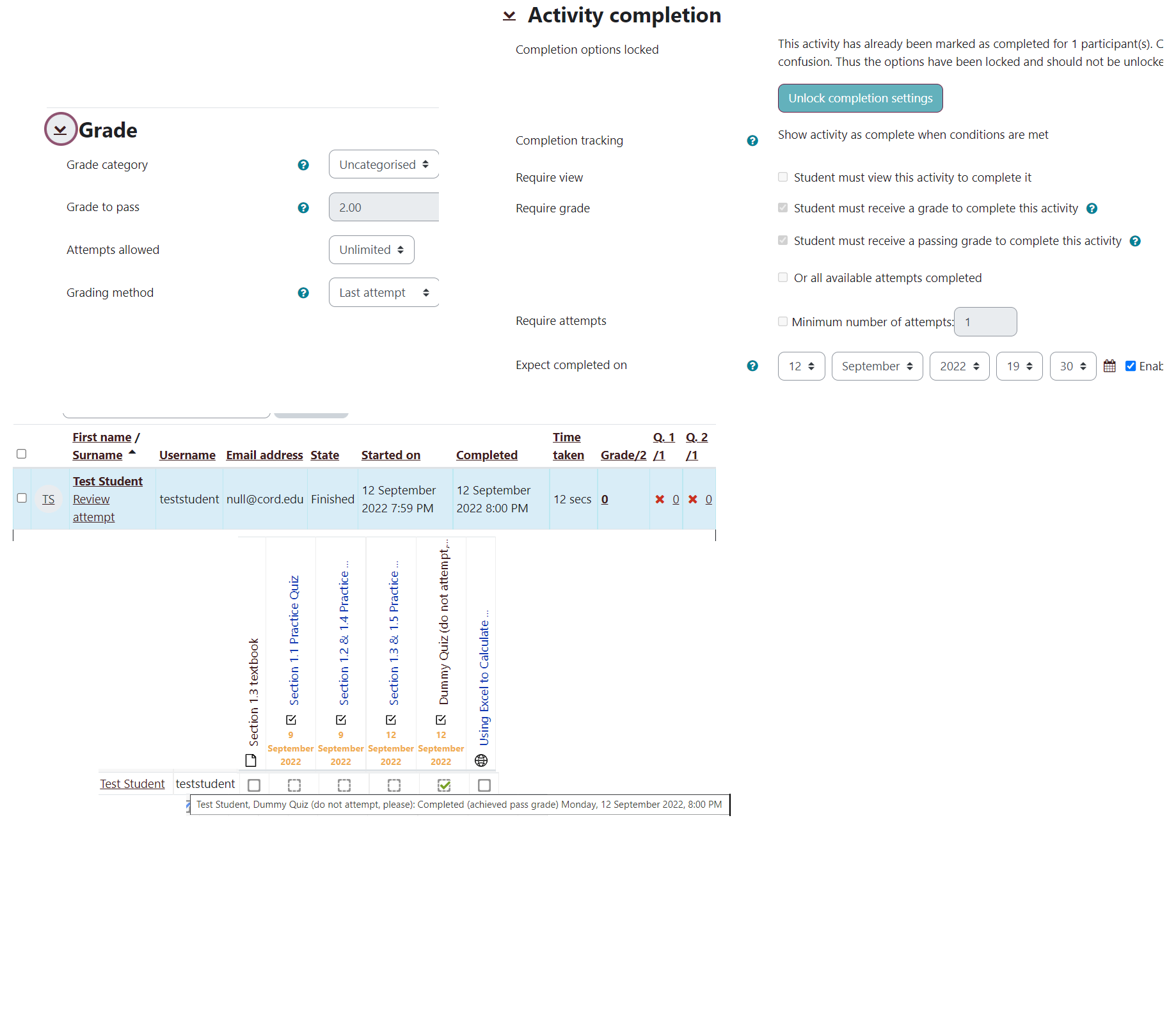Open the expected completion day dropdown
1176x1031 pixels.
(802, 366)
